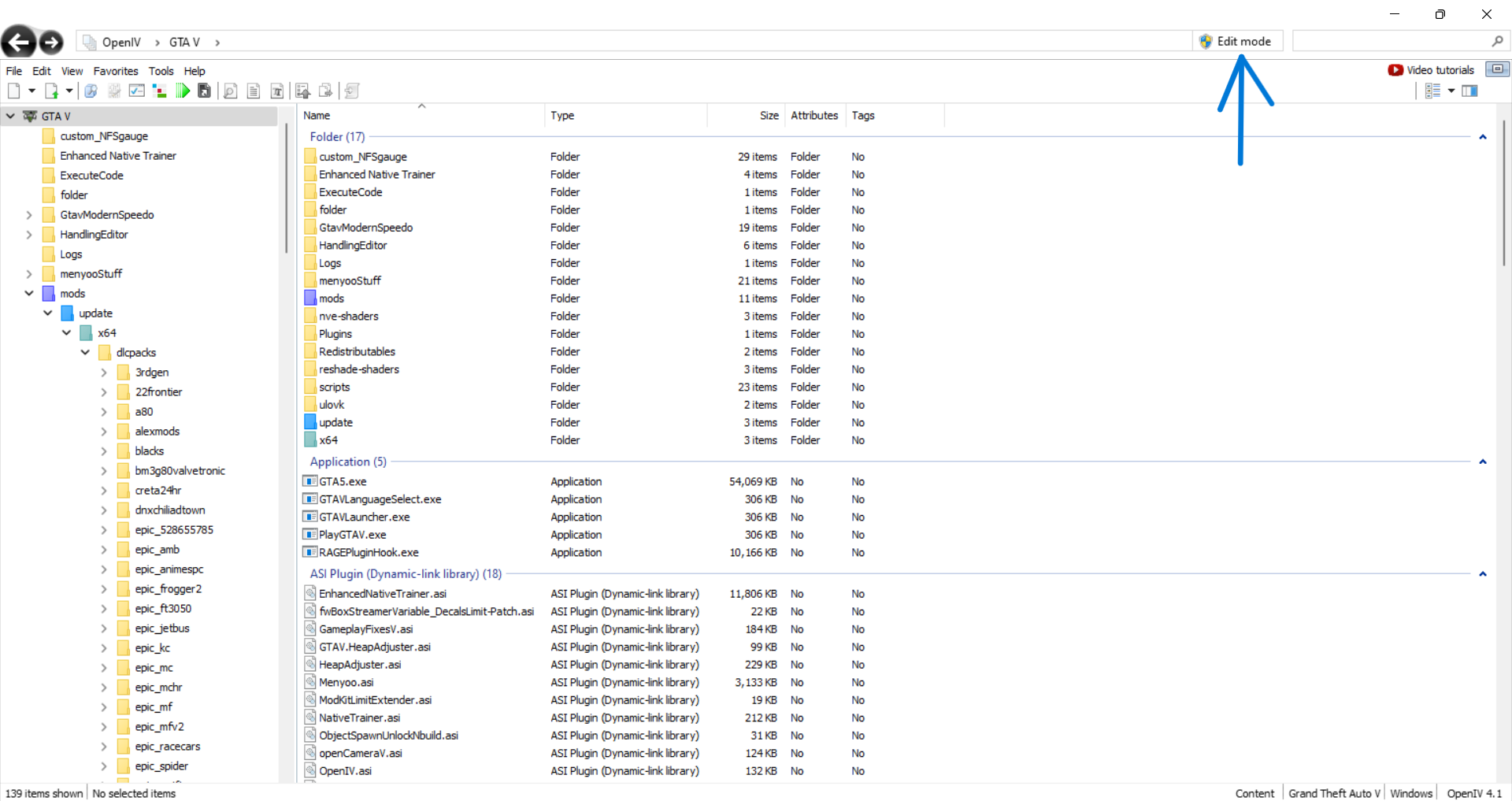Open the Edit menu
Image resolution: width=1512 pixels, height=801 pixels.
point(42,71)
